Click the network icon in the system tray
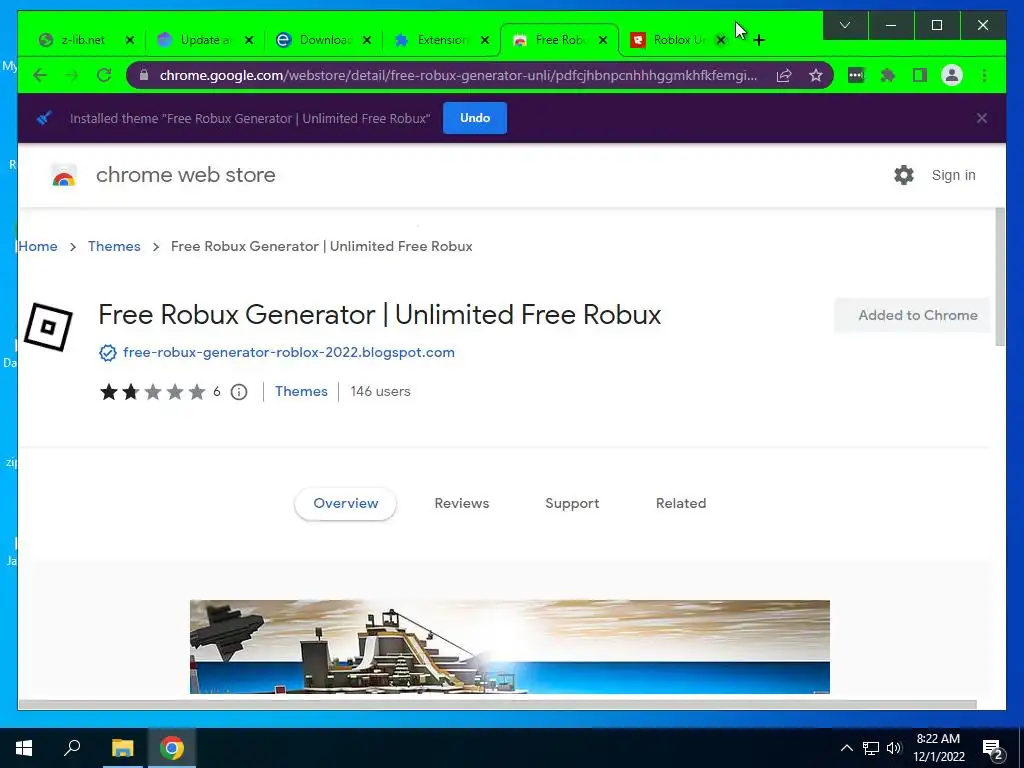 [871, 748]
